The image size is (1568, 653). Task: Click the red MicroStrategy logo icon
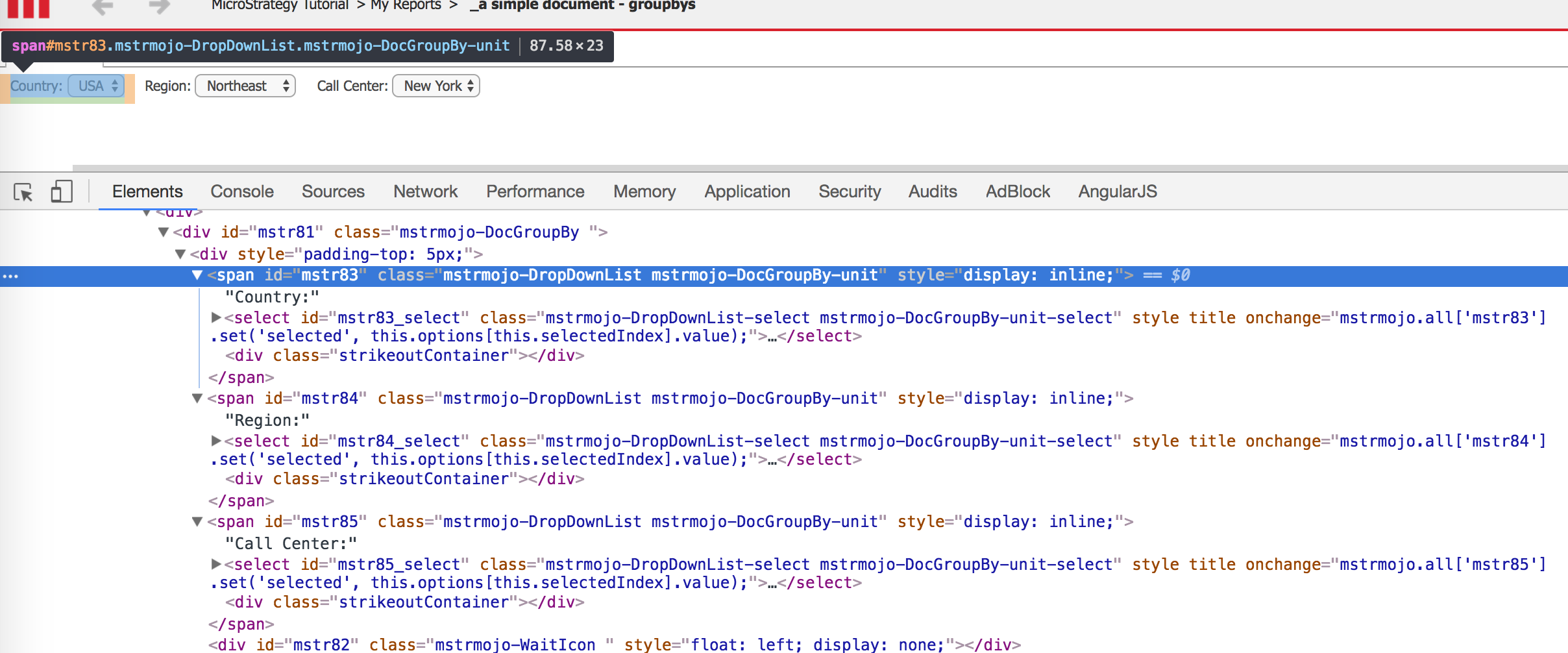click(x=29, y=8)
